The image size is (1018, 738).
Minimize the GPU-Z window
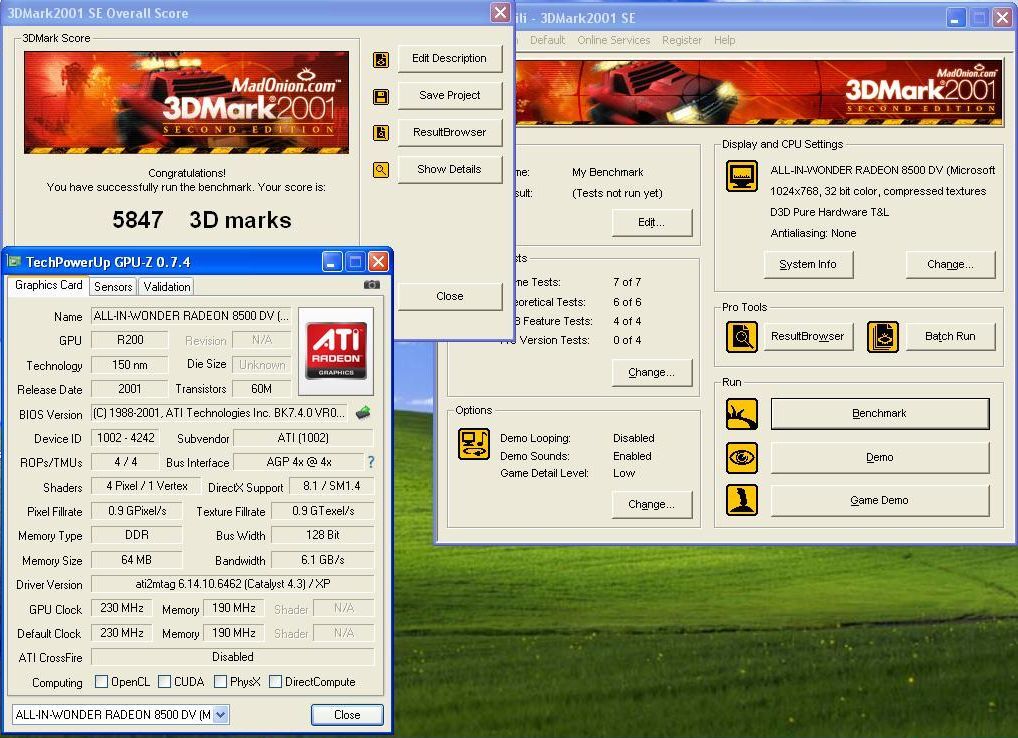(332, 262)
